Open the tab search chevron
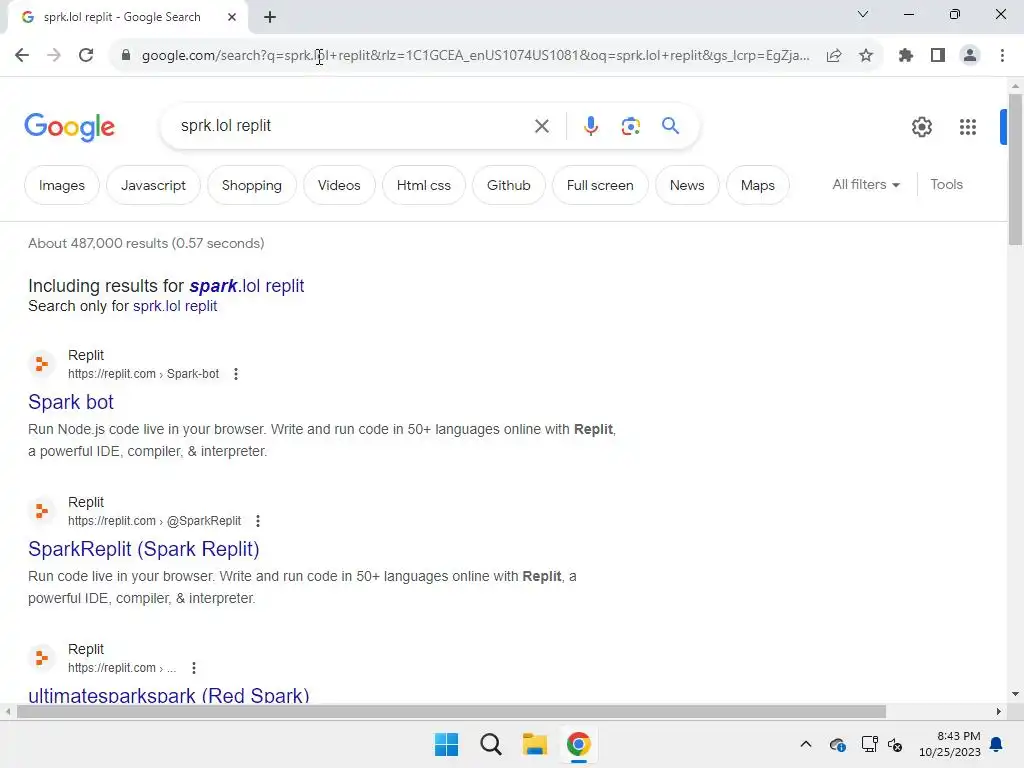The image size is (1024, 768). pyautogui.click(x=863, y=14)
